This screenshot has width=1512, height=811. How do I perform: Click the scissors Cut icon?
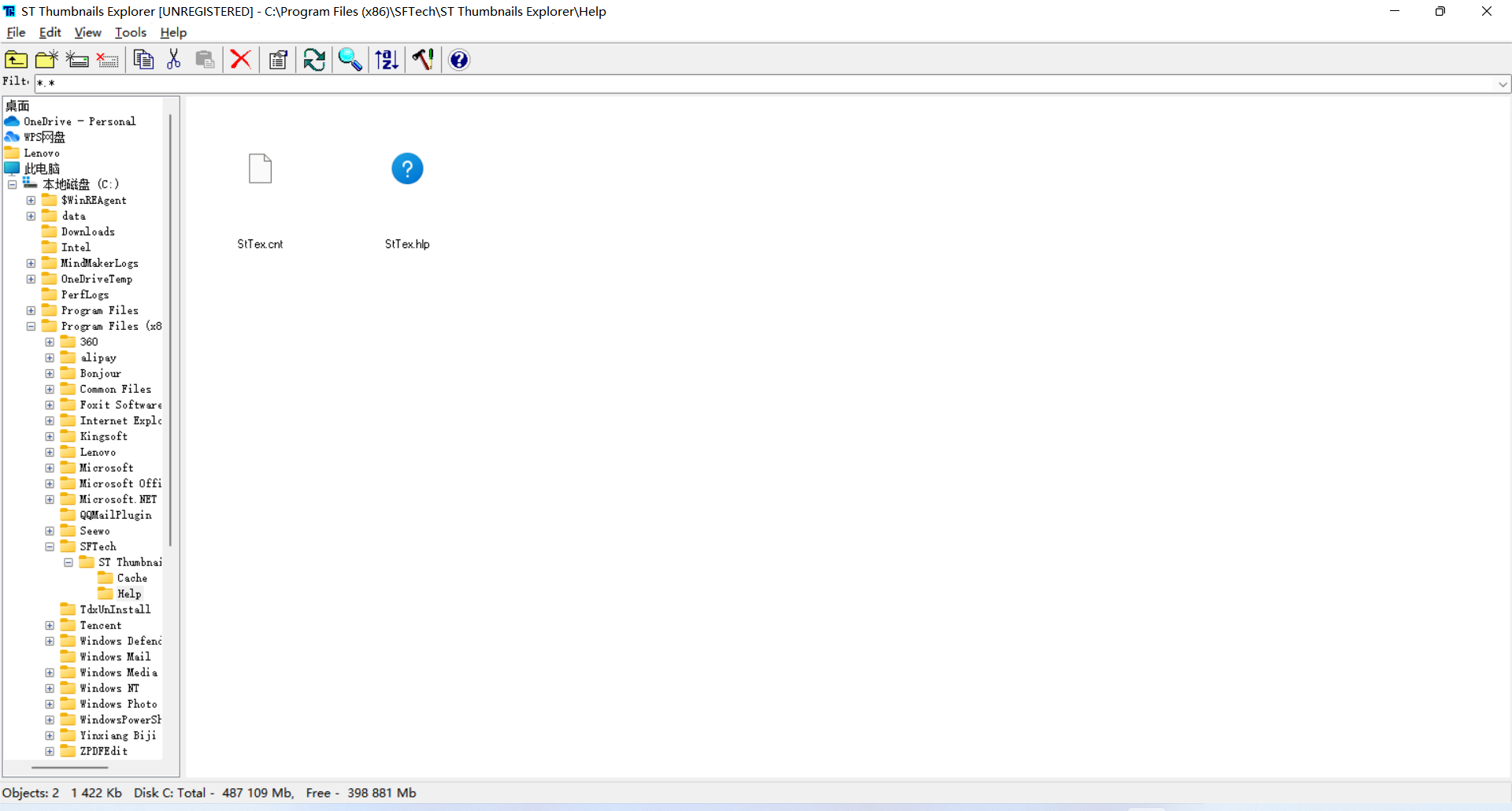[x=174, y=60]
